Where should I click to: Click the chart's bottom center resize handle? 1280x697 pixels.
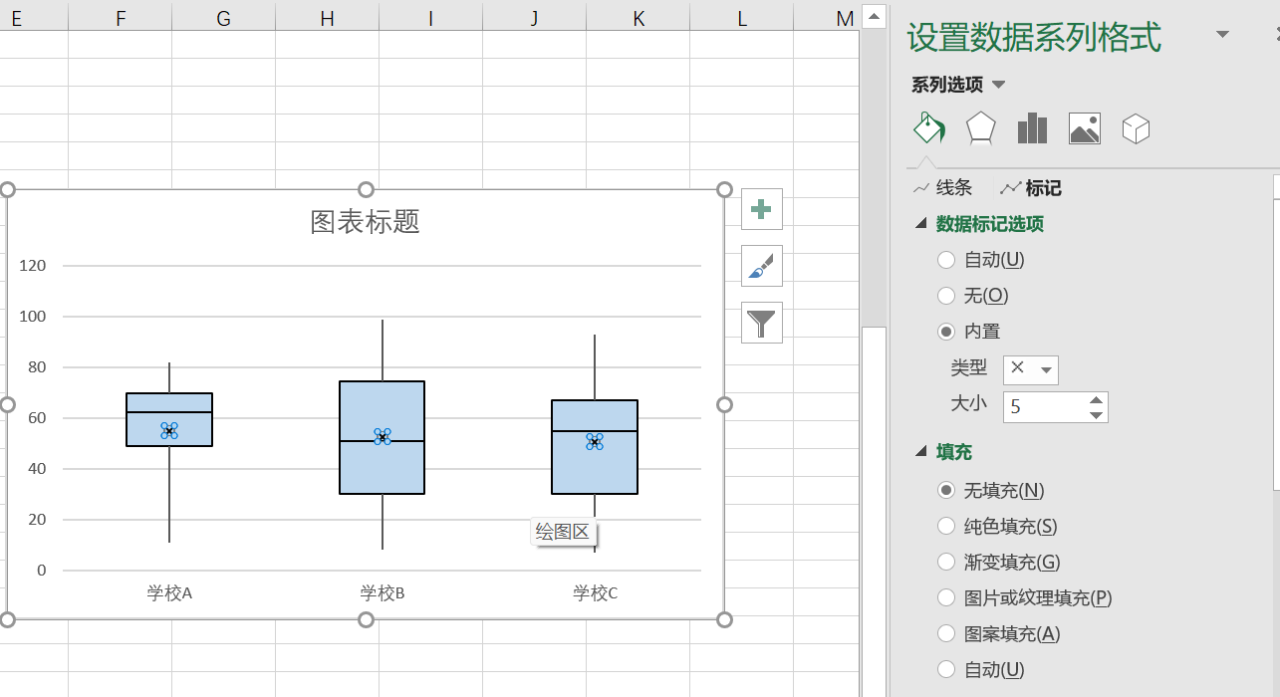(366, 620)
